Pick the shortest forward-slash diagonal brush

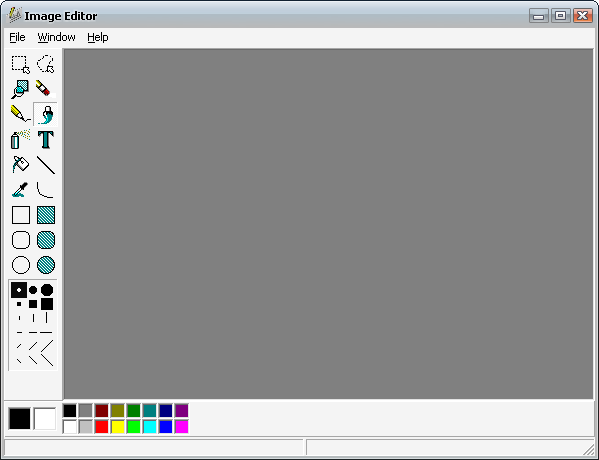[19, 346]
